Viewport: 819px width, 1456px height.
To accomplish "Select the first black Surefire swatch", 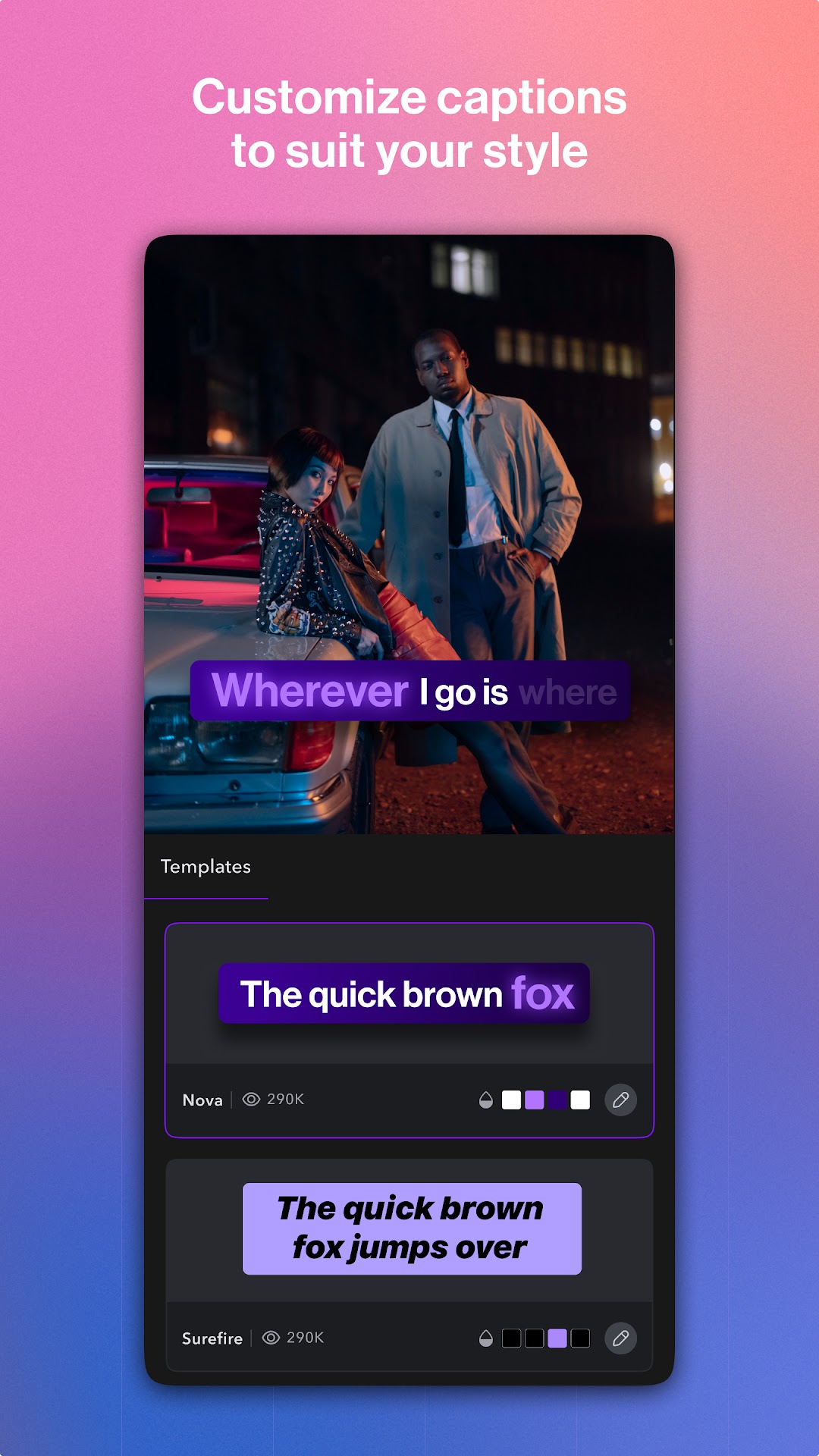I will click(x=512, y=1338).
